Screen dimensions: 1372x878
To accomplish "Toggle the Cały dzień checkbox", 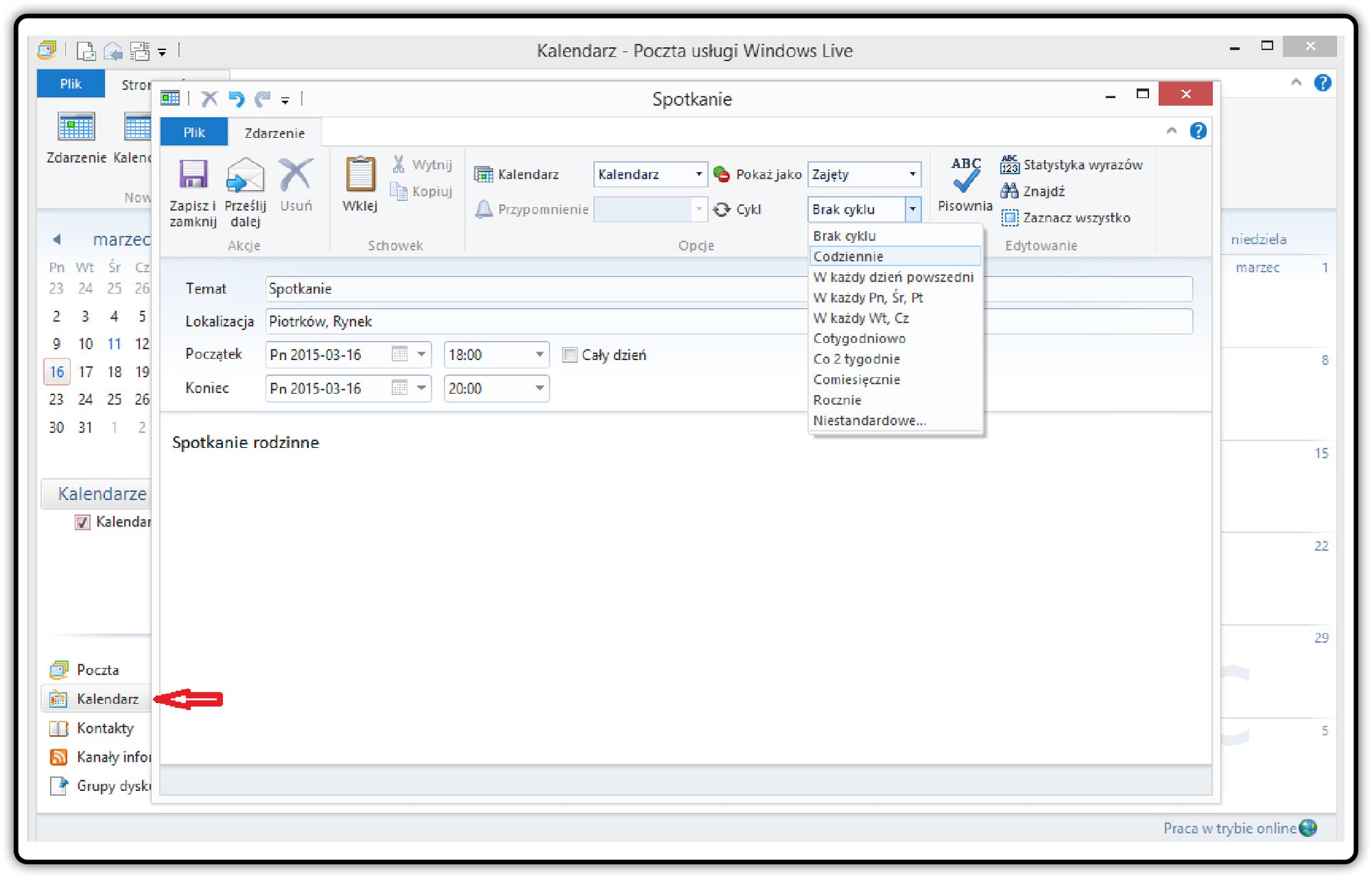I will pyautogui.click(x=570, y=355).
